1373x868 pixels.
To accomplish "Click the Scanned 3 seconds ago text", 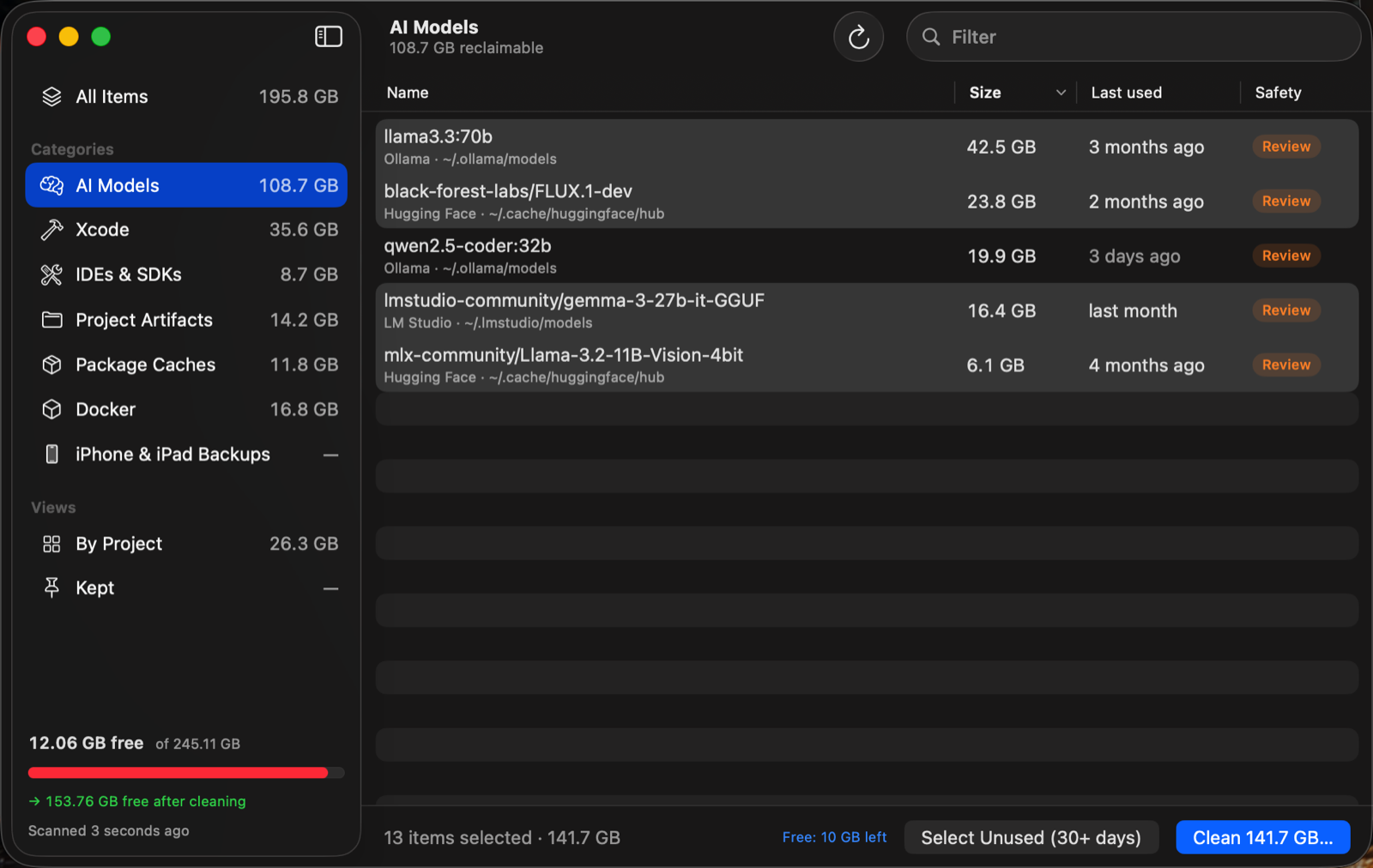I will coord(109,830).
